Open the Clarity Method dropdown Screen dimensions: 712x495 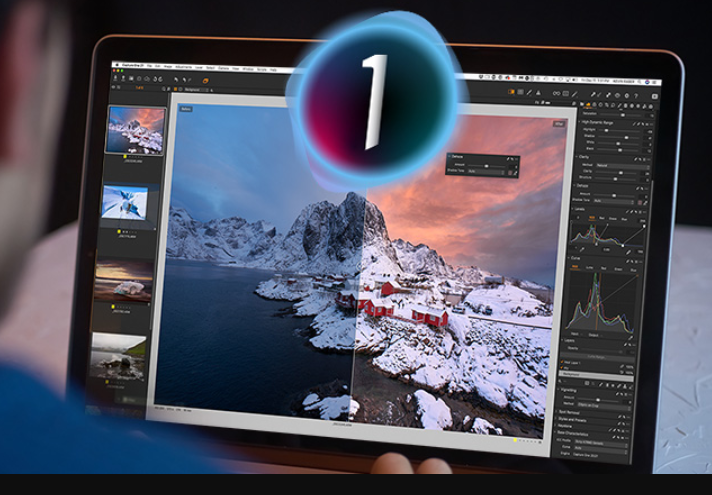(622, 166)
